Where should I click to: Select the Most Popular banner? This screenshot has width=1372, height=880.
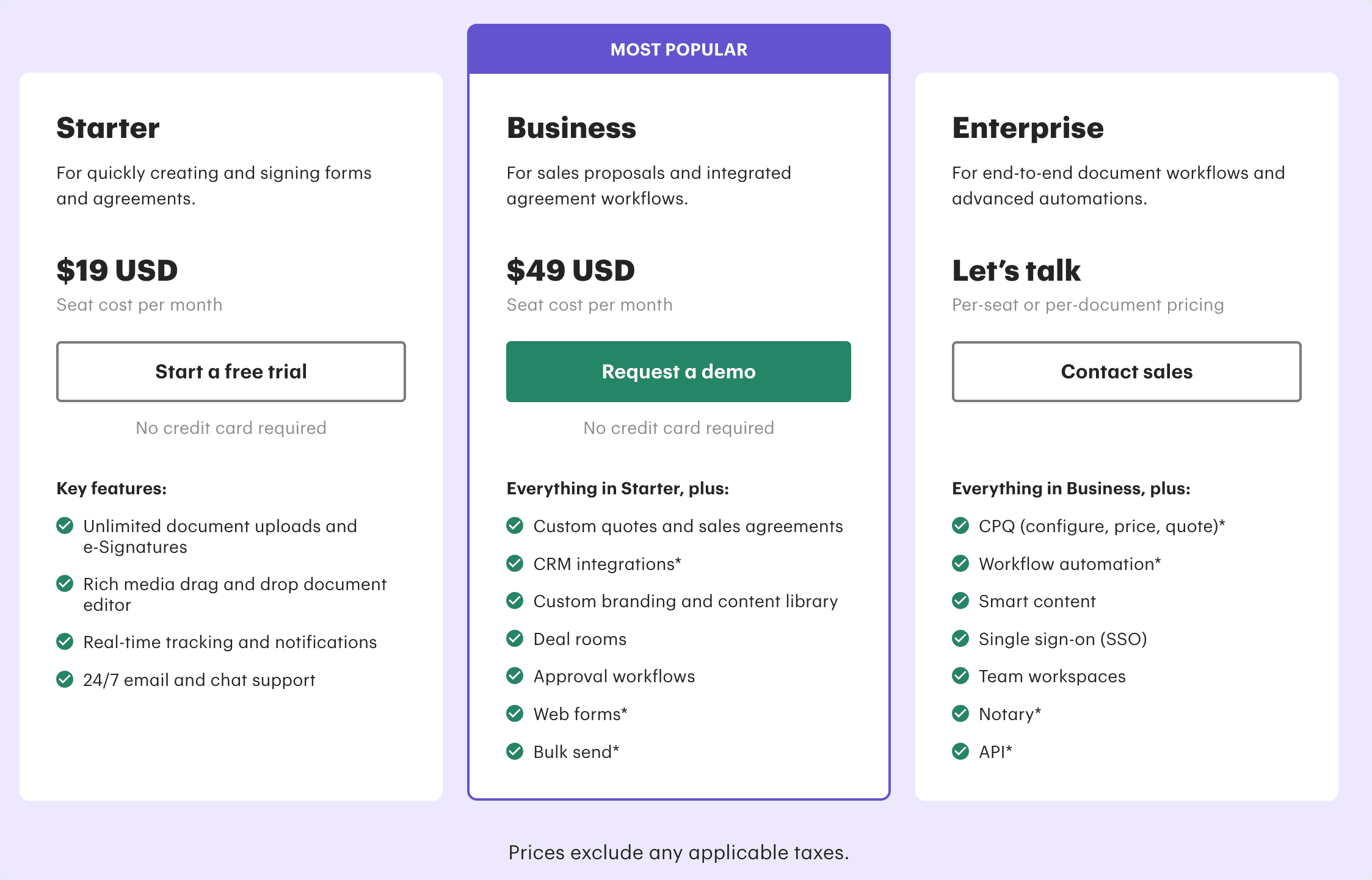[678, 49]
